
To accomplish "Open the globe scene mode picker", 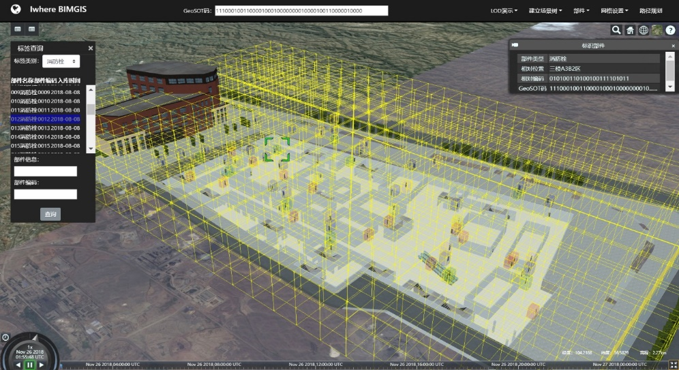I will click(x=643, y=30).
